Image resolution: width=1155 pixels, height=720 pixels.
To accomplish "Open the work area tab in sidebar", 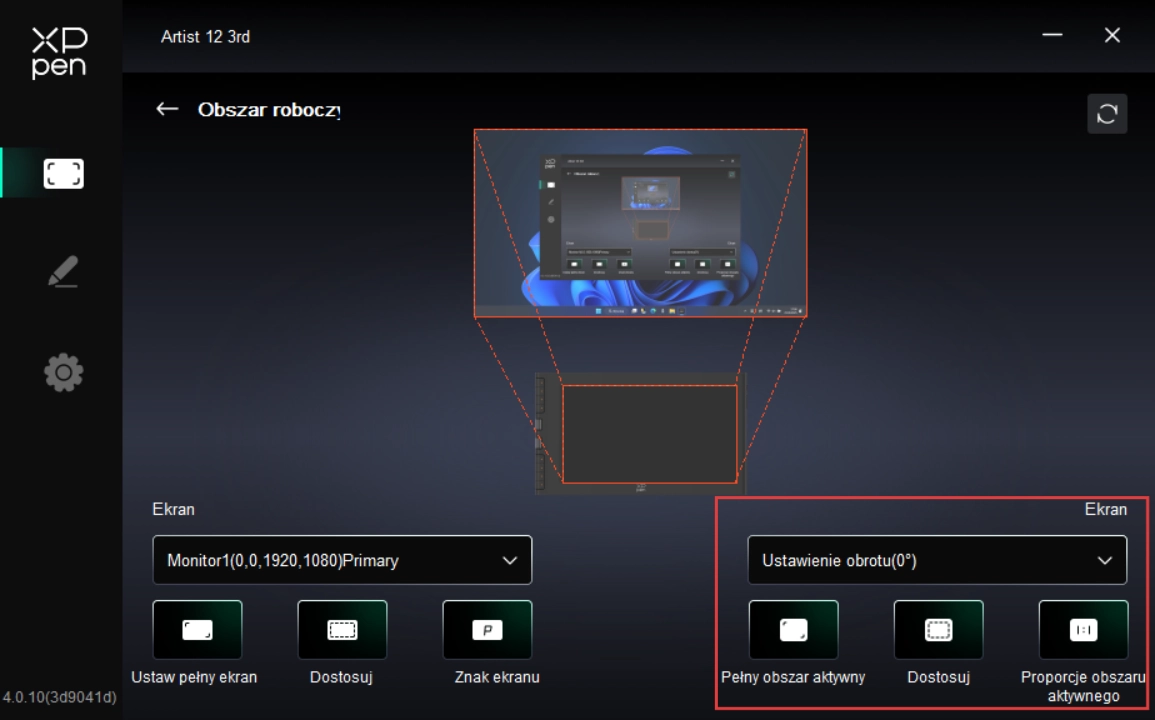I will tap(63, 174).
